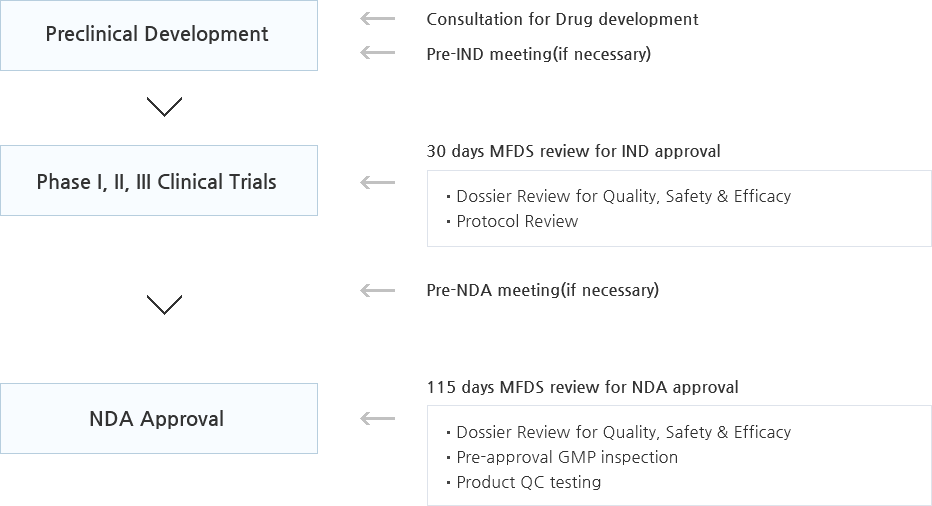The height and width of the screenshot is (506, 932).
Task: Click the arrow beside Consultation for Drug development
Action: 377,19
